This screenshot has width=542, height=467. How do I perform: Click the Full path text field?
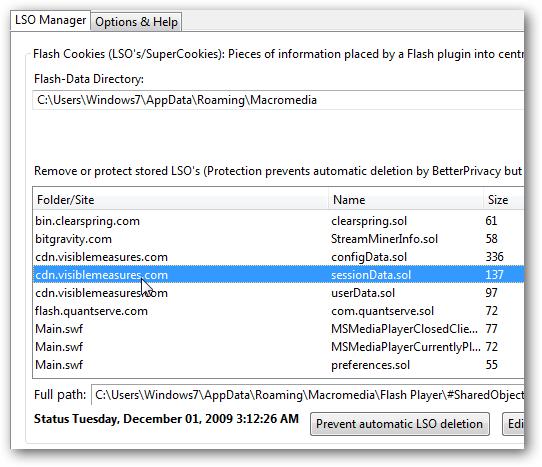coord(308,395)
